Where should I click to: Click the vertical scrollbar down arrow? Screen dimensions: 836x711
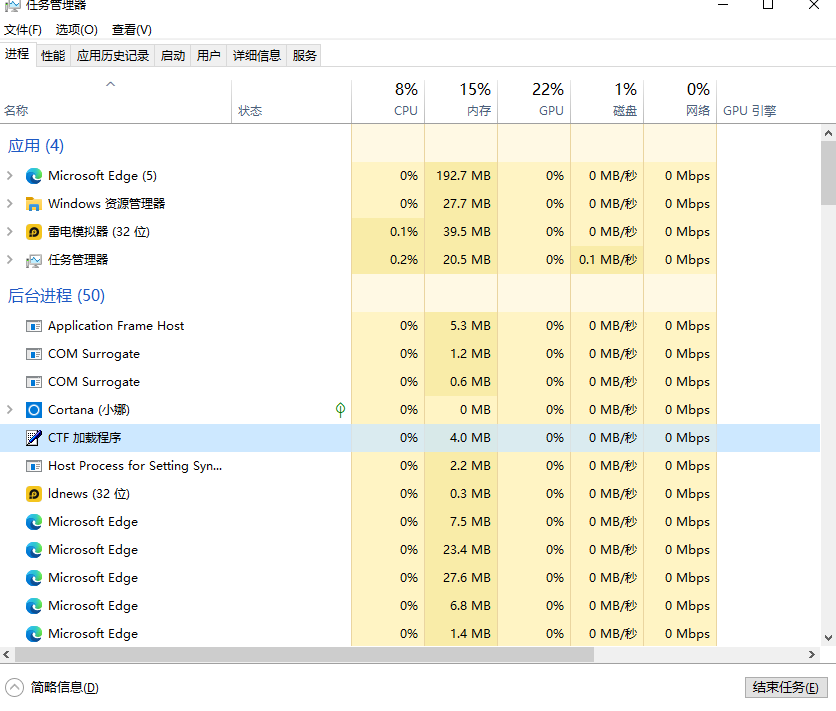(828, 637)
